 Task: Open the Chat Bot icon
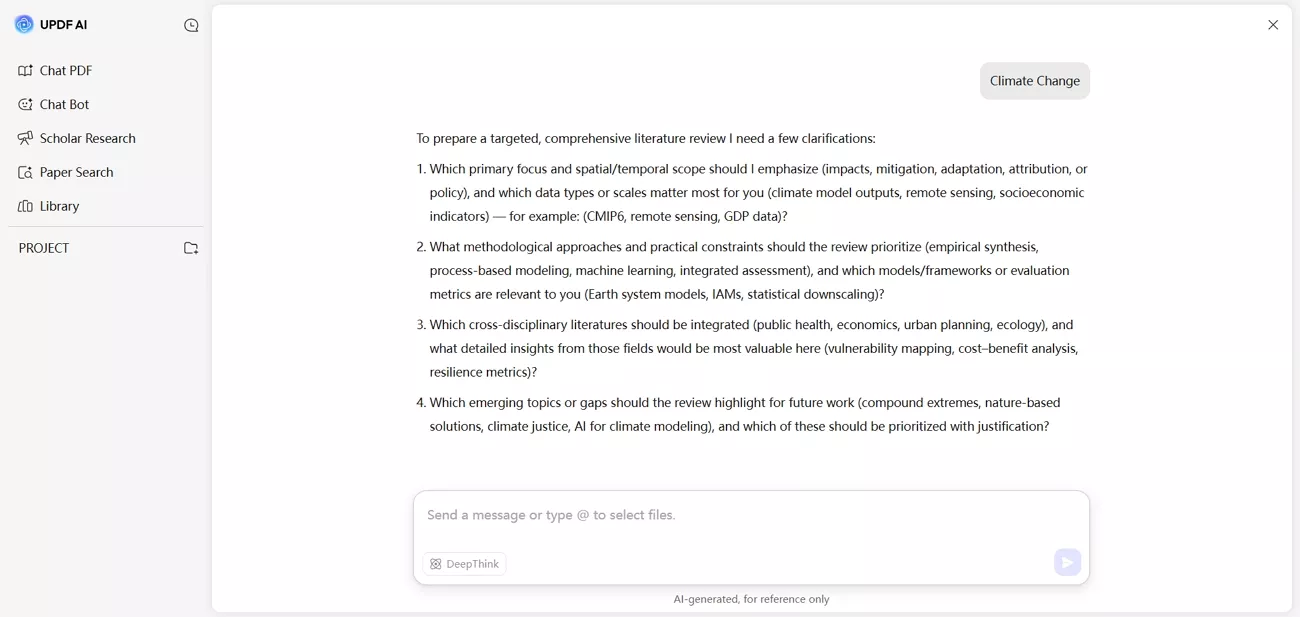click(24, 104)
